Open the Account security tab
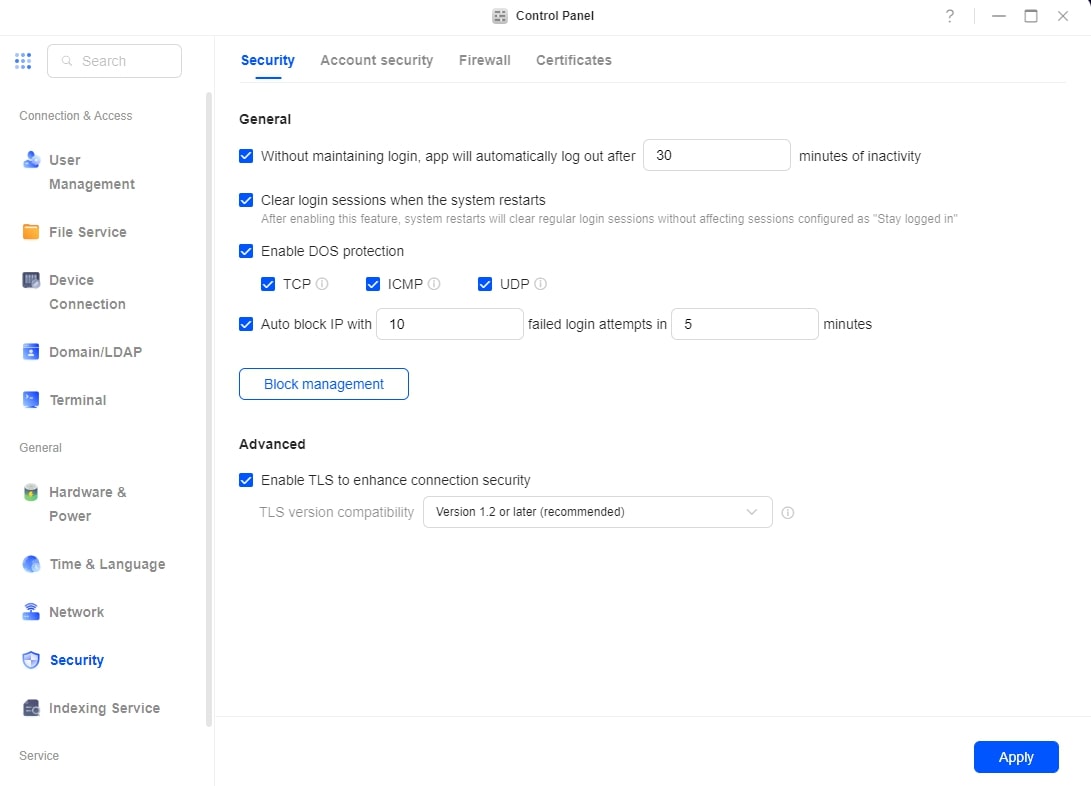The width and height of the screenshot is (1091, 786). click(376, 60)
